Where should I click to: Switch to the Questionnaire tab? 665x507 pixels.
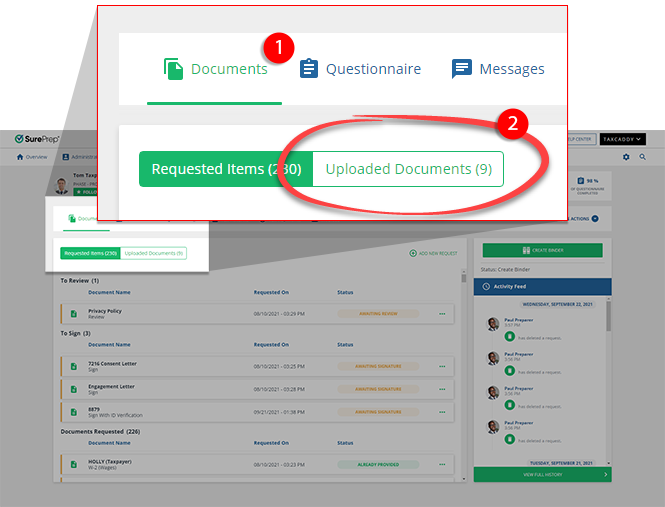coord(360,69)
